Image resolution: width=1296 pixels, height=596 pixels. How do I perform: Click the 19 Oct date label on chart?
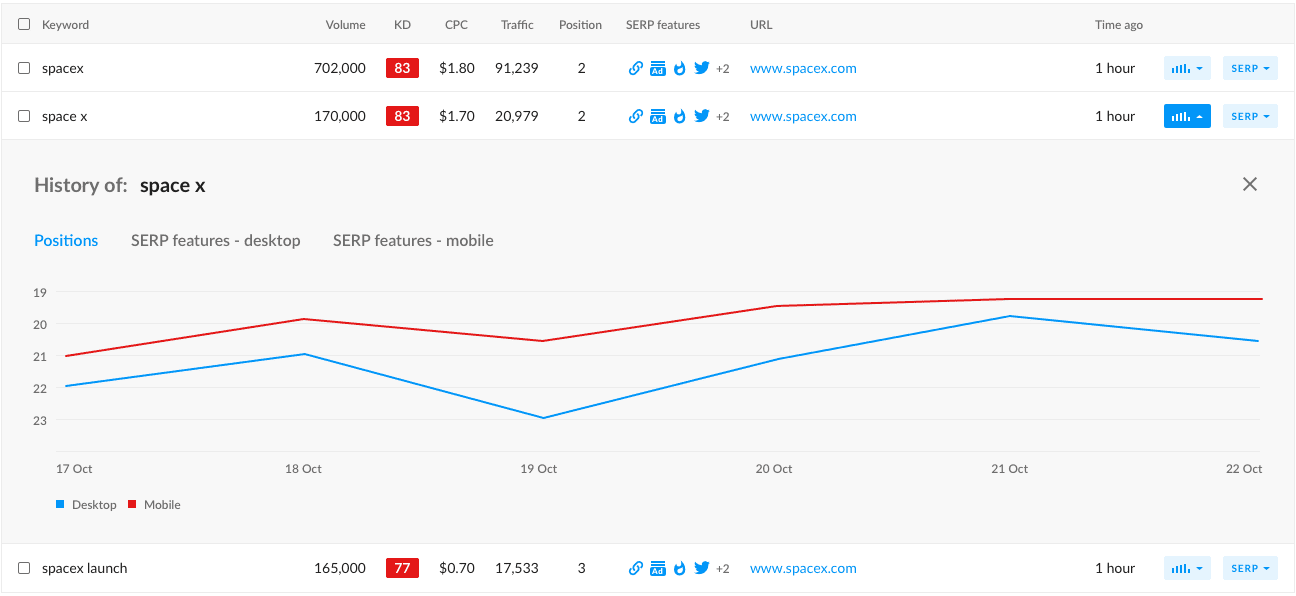coord(539,469)
